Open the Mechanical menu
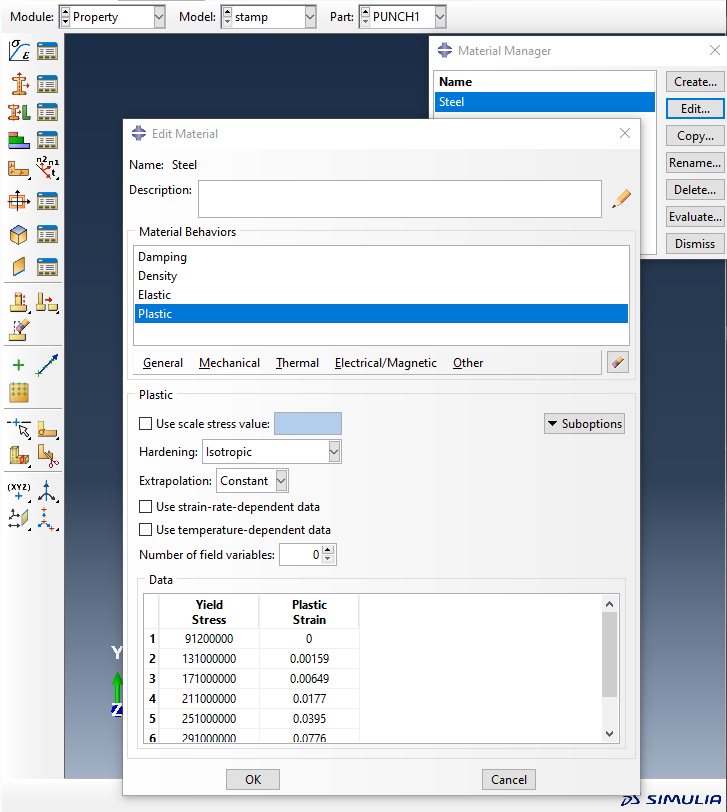Viewport: 727px width, 812px height. point(229,362)
